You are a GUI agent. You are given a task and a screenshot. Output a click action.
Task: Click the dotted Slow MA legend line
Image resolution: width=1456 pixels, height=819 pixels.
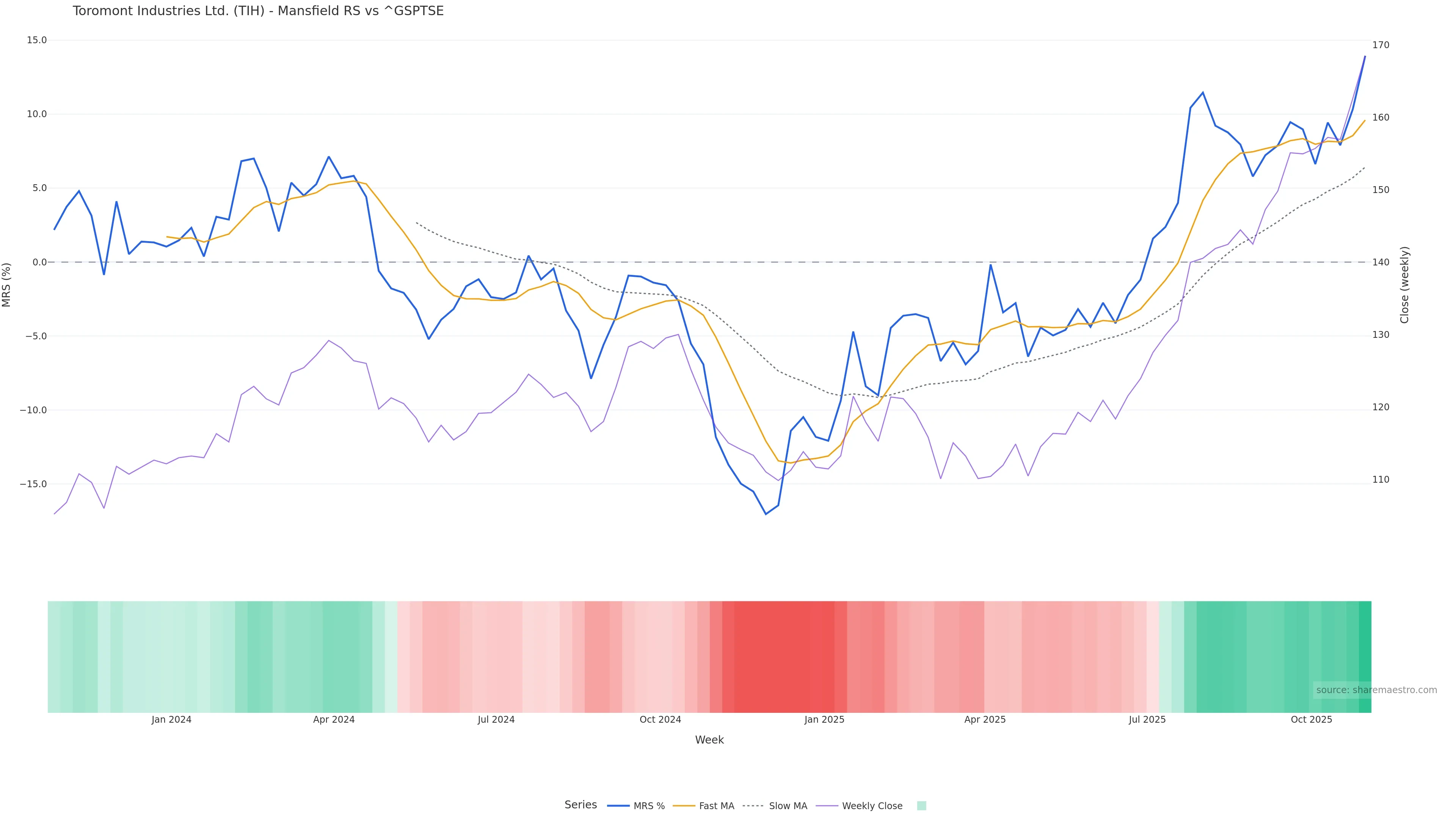click(x=753, y=806)
